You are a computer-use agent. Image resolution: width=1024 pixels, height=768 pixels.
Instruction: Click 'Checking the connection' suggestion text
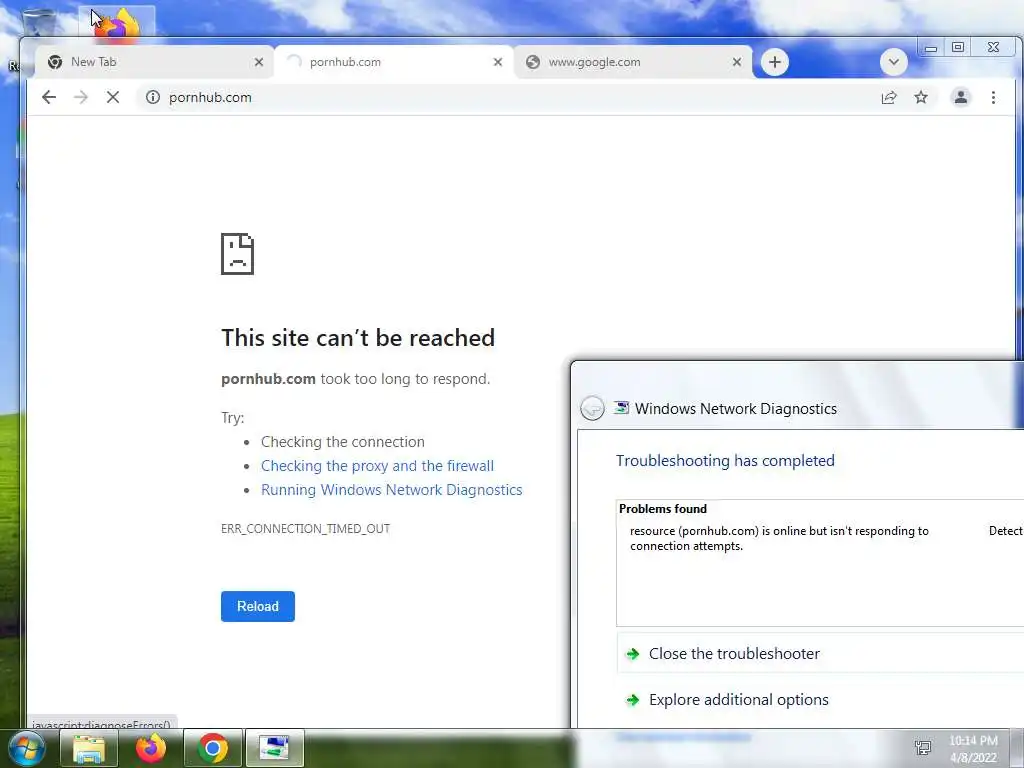343,442
